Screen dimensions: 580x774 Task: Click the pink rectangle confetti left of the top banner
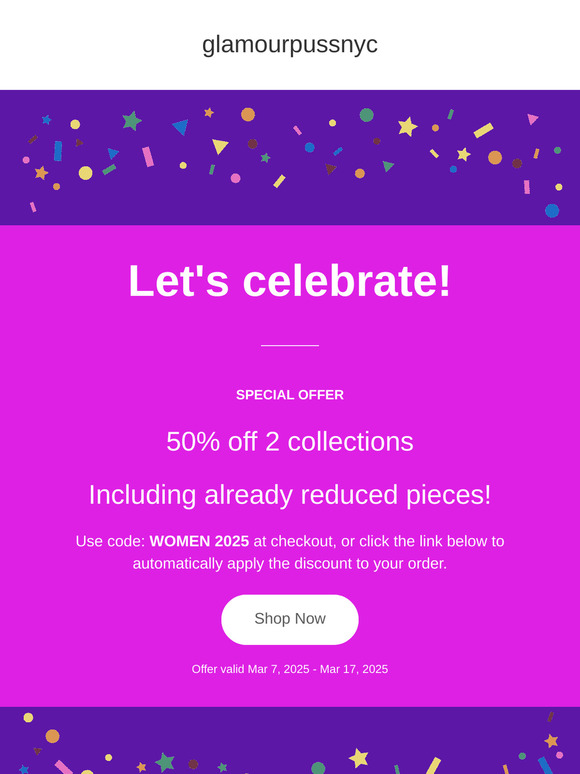pos(148,157)
